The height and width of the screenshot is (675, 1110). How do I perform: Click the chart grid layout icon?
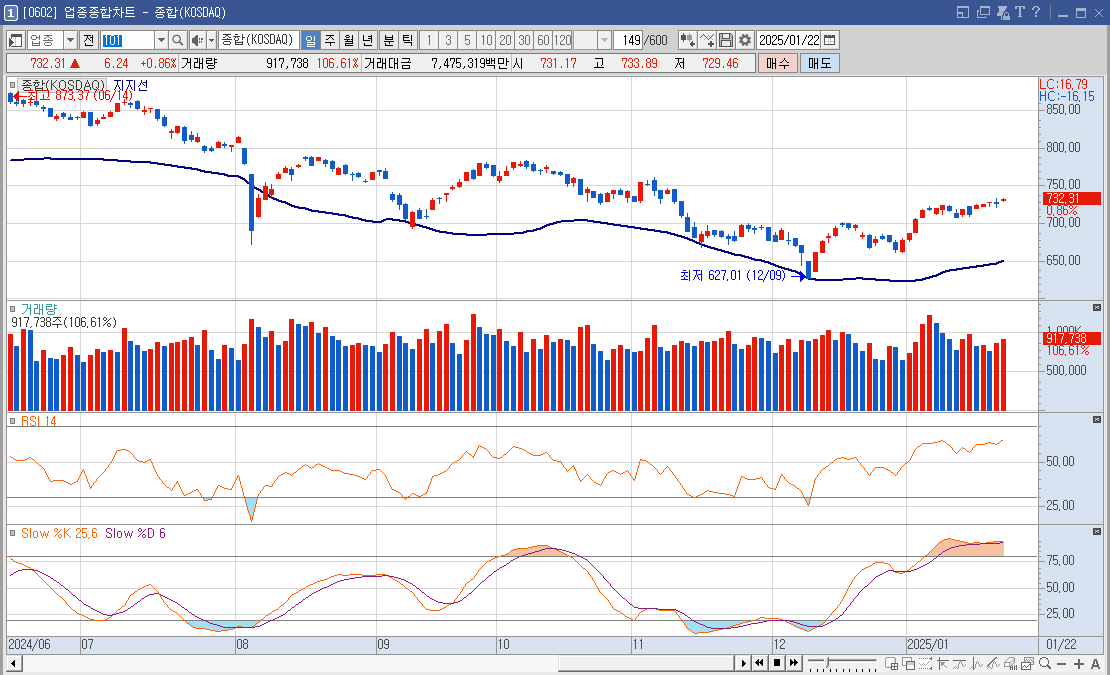[x=892, y=663]
